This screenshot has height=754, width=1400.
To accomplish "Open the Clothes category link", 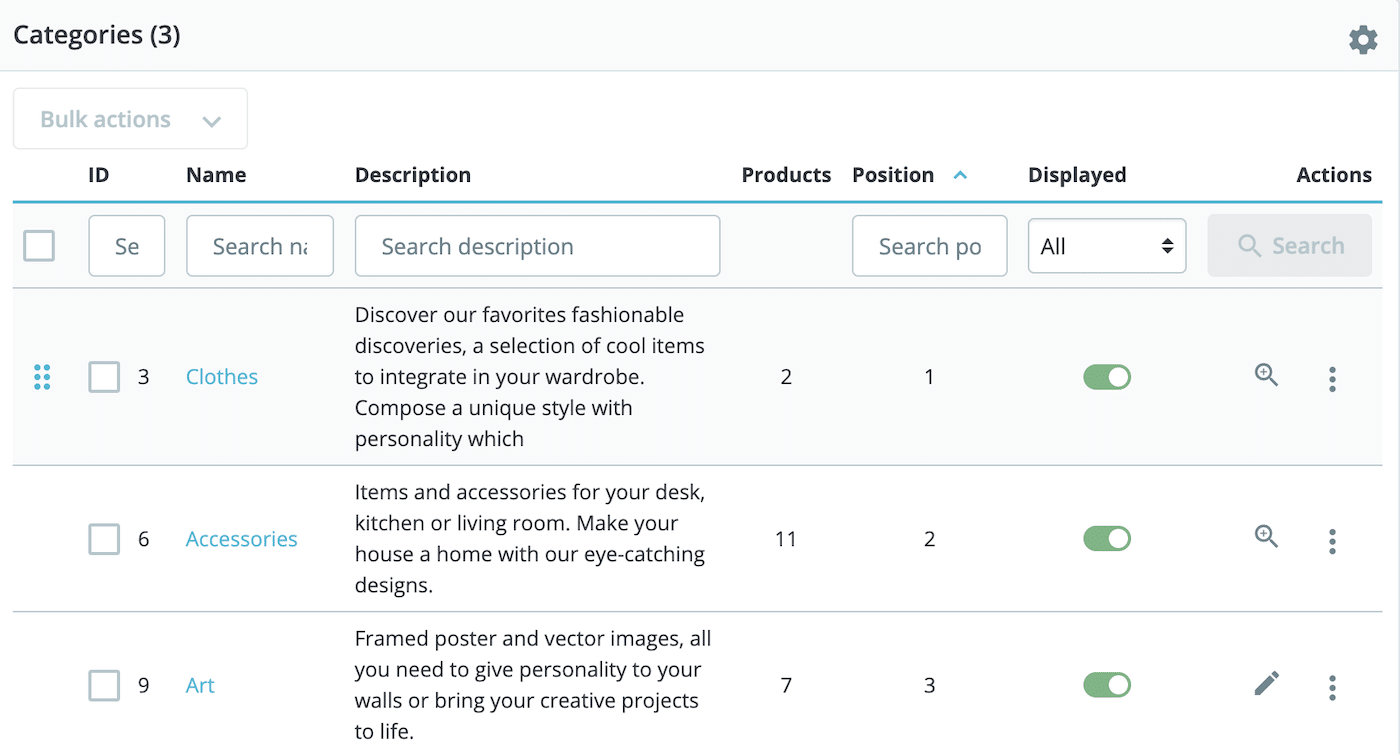I will click(x=221, y=377).
